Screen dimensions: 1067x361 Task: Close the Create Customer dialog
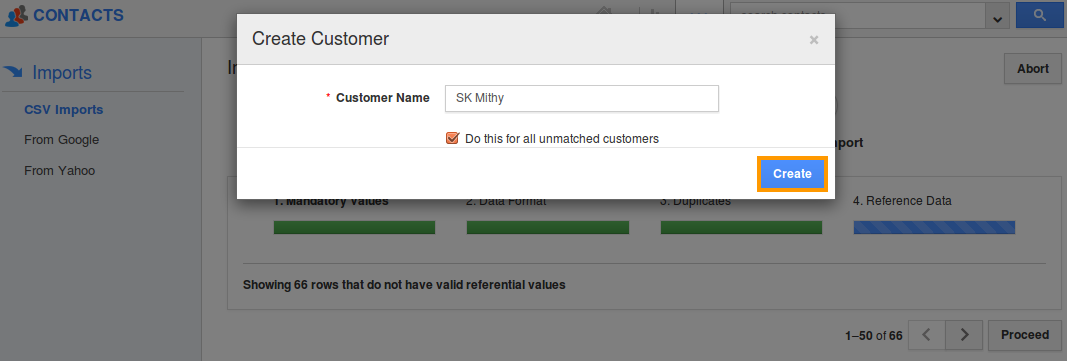(x=813, y=40)
